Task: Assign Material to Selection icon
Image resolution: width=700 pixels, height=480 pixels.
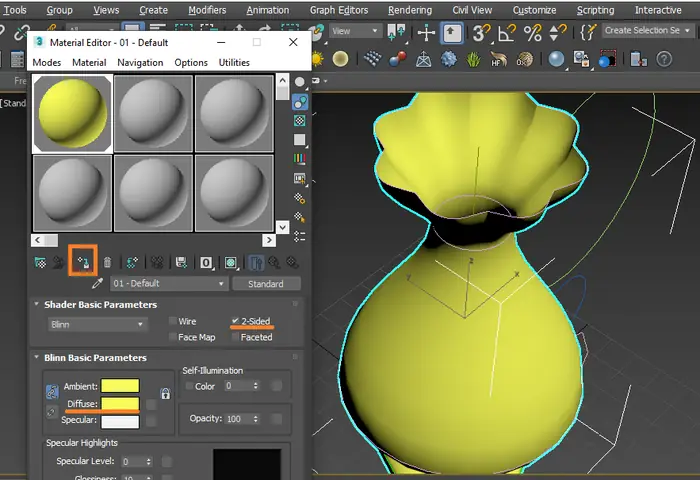Action: [83, 263]
